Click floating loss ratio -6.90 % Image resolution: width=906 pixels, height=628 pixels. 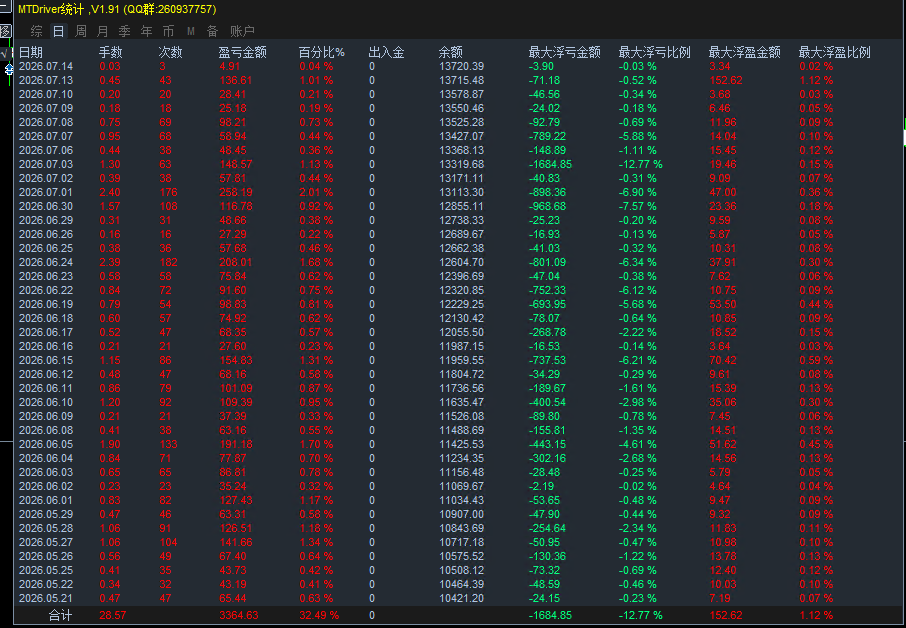(637, 192)
